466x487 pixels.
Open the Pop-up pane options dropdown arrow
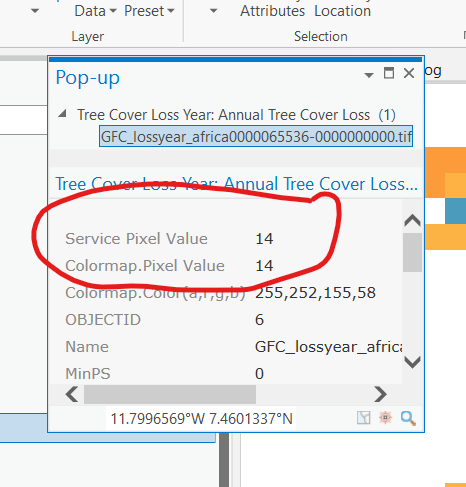[369, 75]
